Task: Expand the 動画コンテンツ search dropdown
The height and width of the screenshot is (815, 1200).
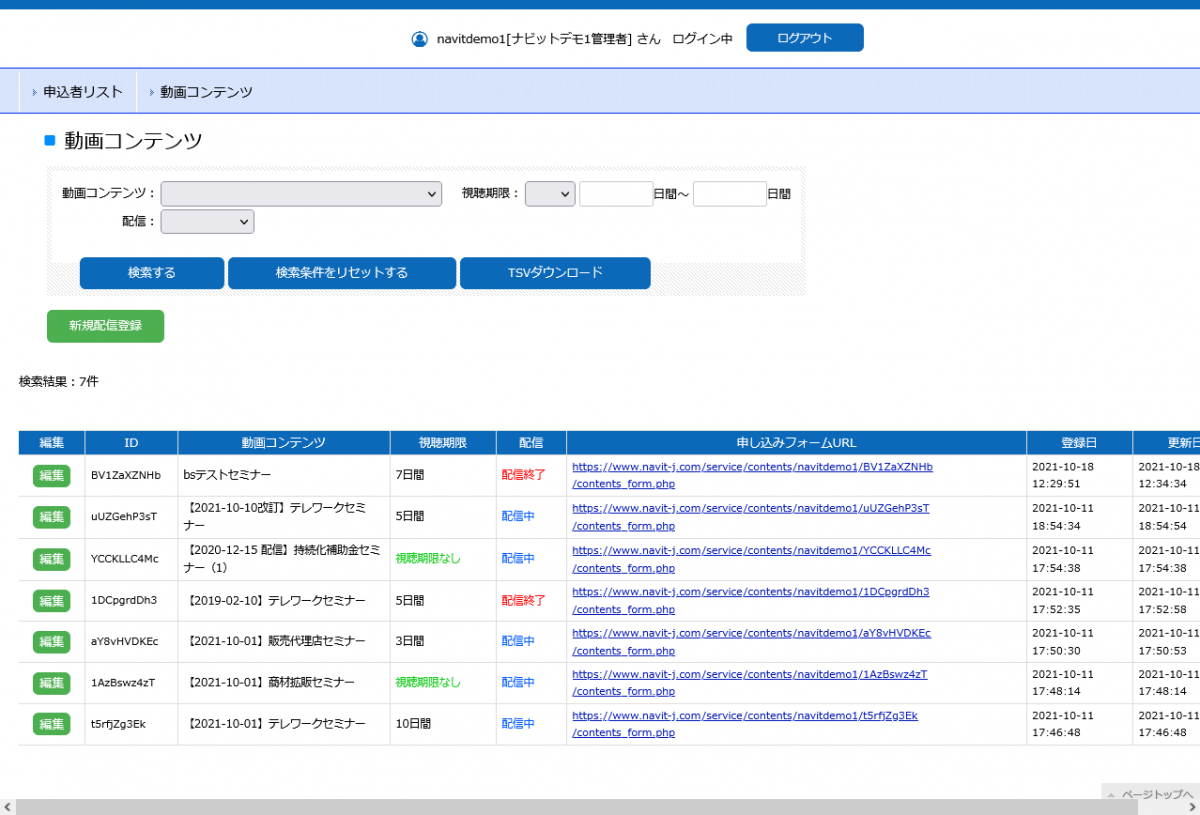Action: point(301,194)
